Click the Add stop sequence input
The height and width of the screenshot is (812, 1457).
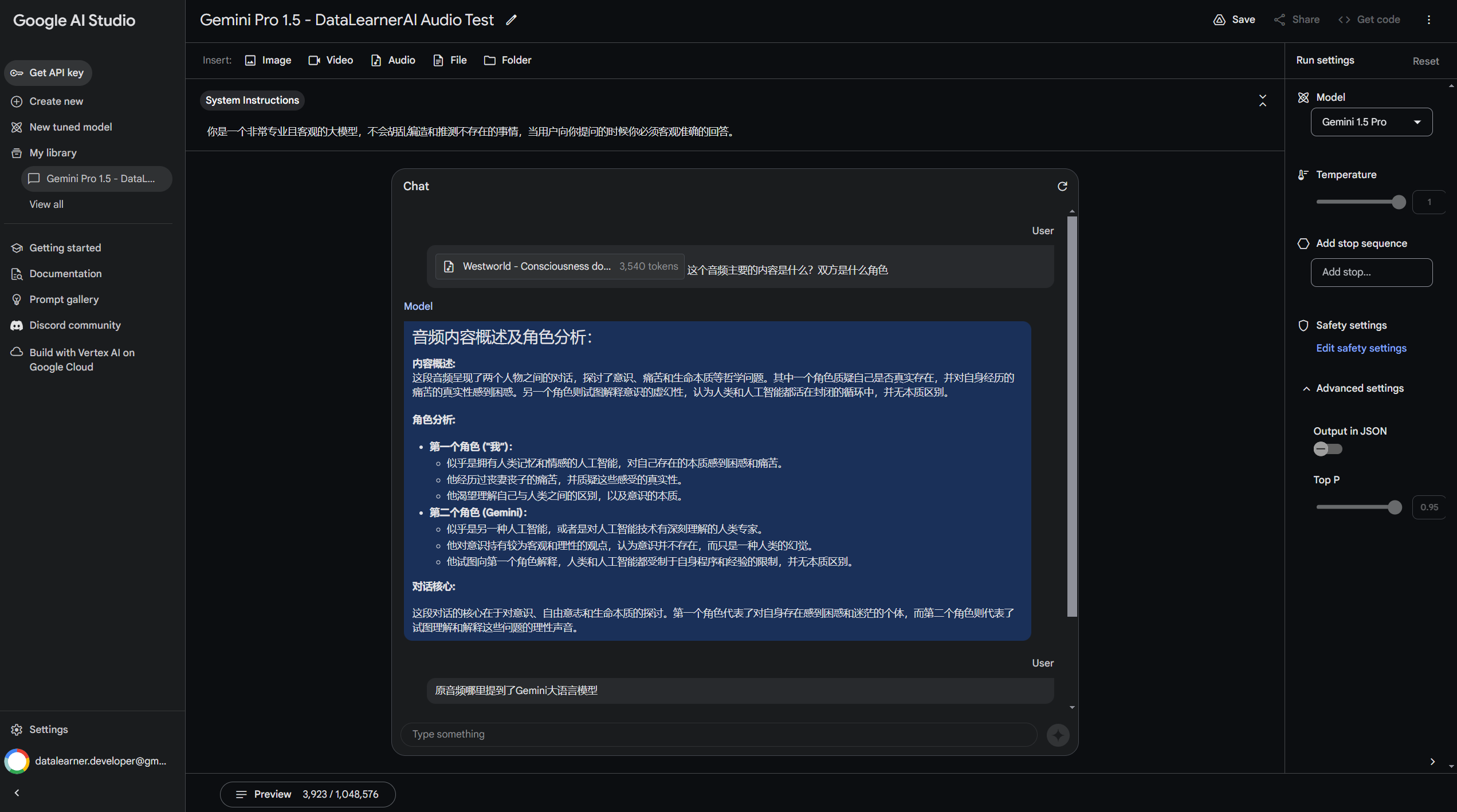[x=1371, y=272]
